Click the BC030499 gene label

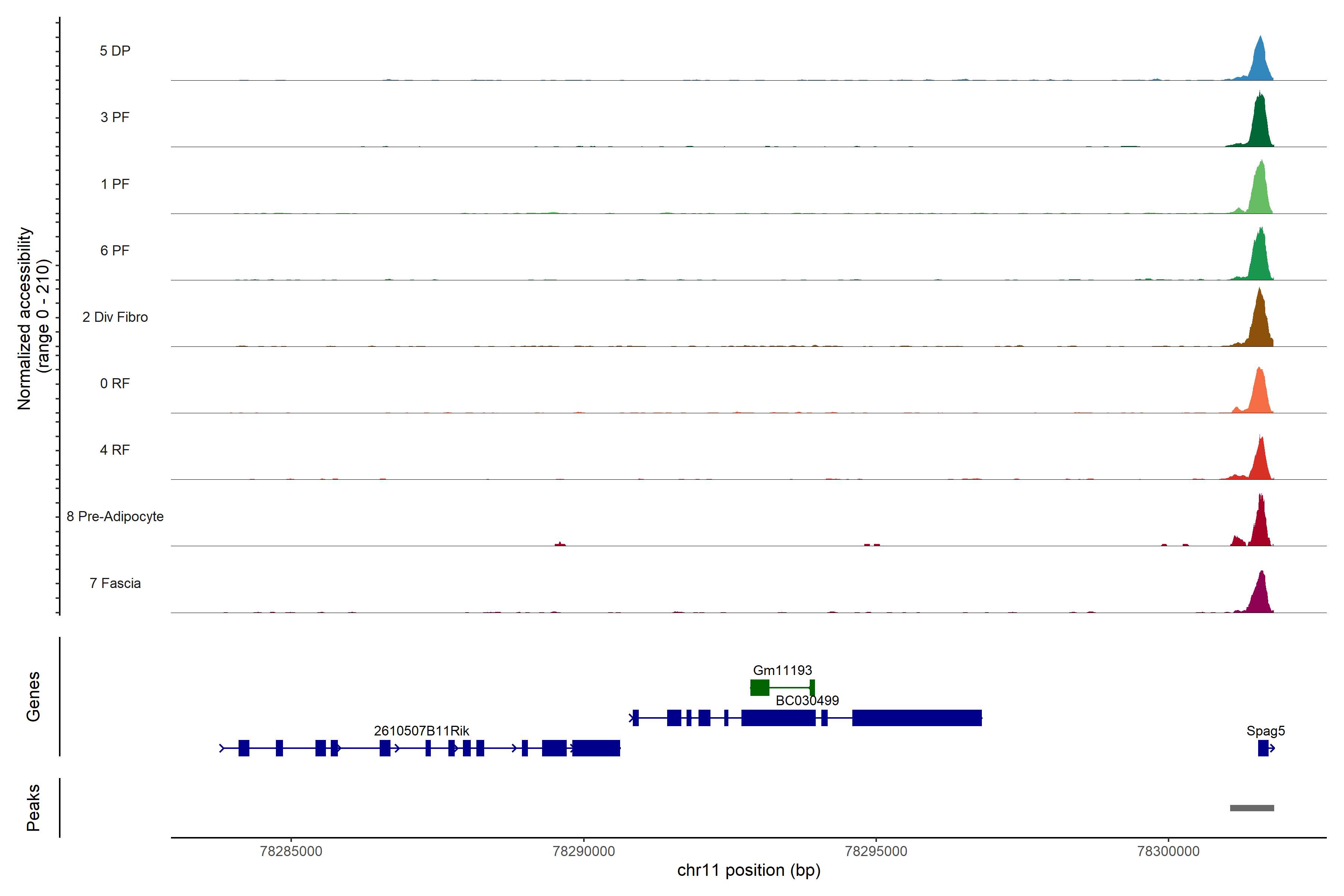(x=807, y=701)
